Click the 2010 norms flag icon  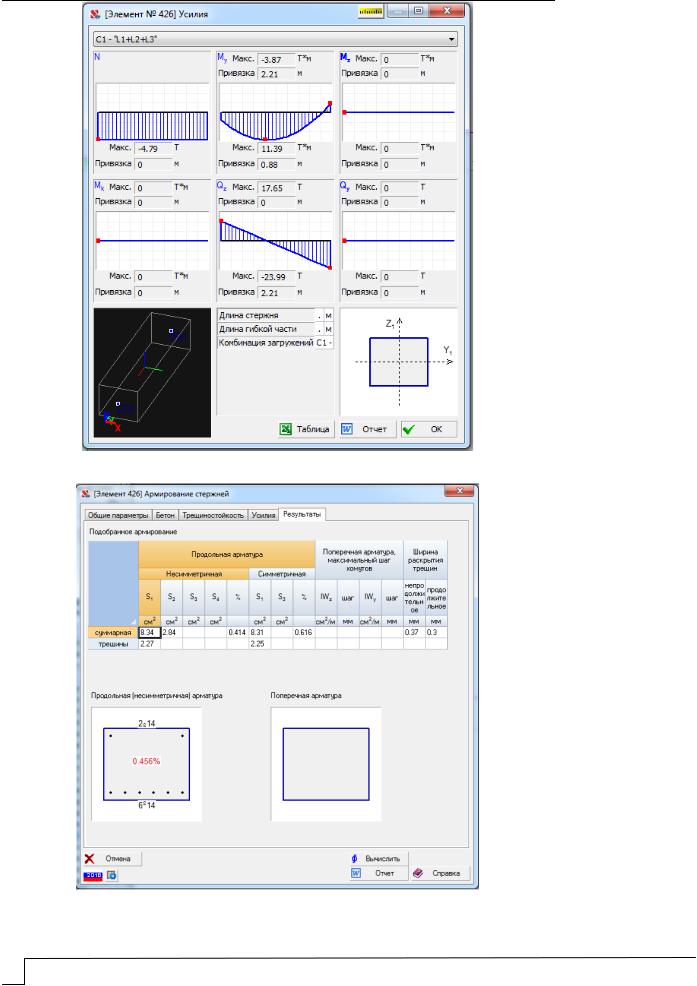[x=93, y=875]
